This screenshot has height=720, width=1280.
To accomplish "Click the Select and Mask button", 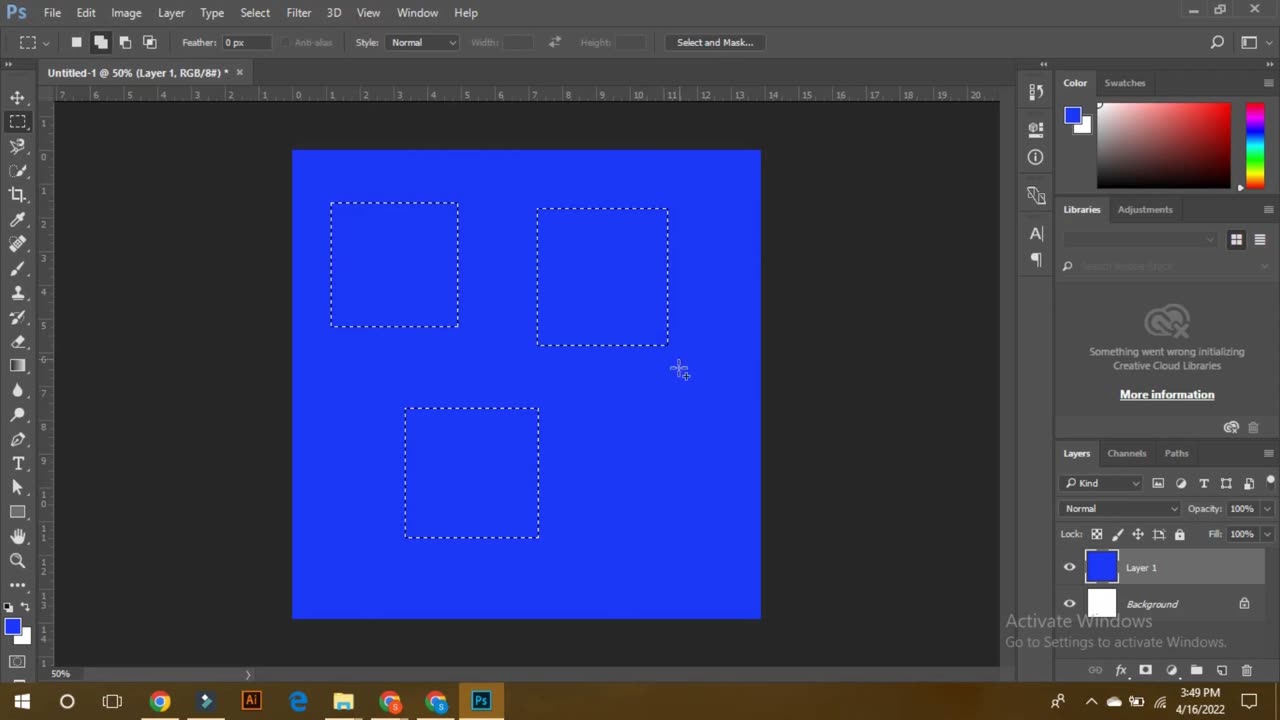I will click(715, 42).
